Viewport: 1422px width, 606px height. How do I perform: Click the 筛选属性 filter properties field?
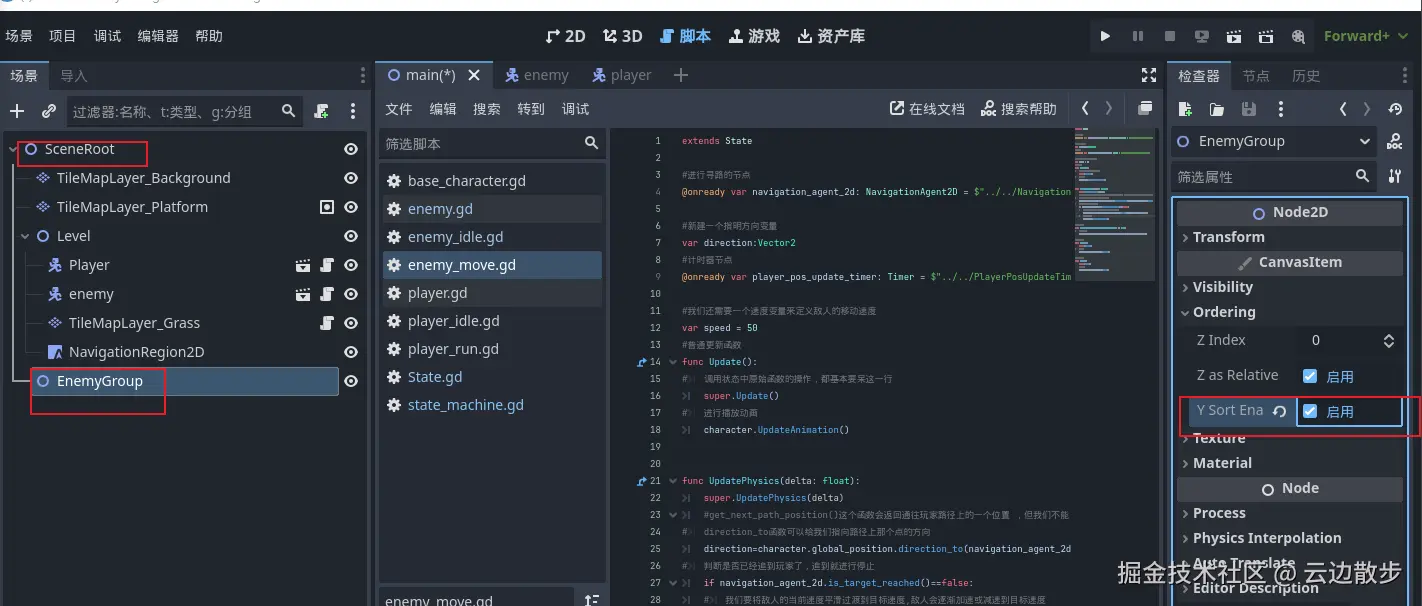click(1273, 176)
